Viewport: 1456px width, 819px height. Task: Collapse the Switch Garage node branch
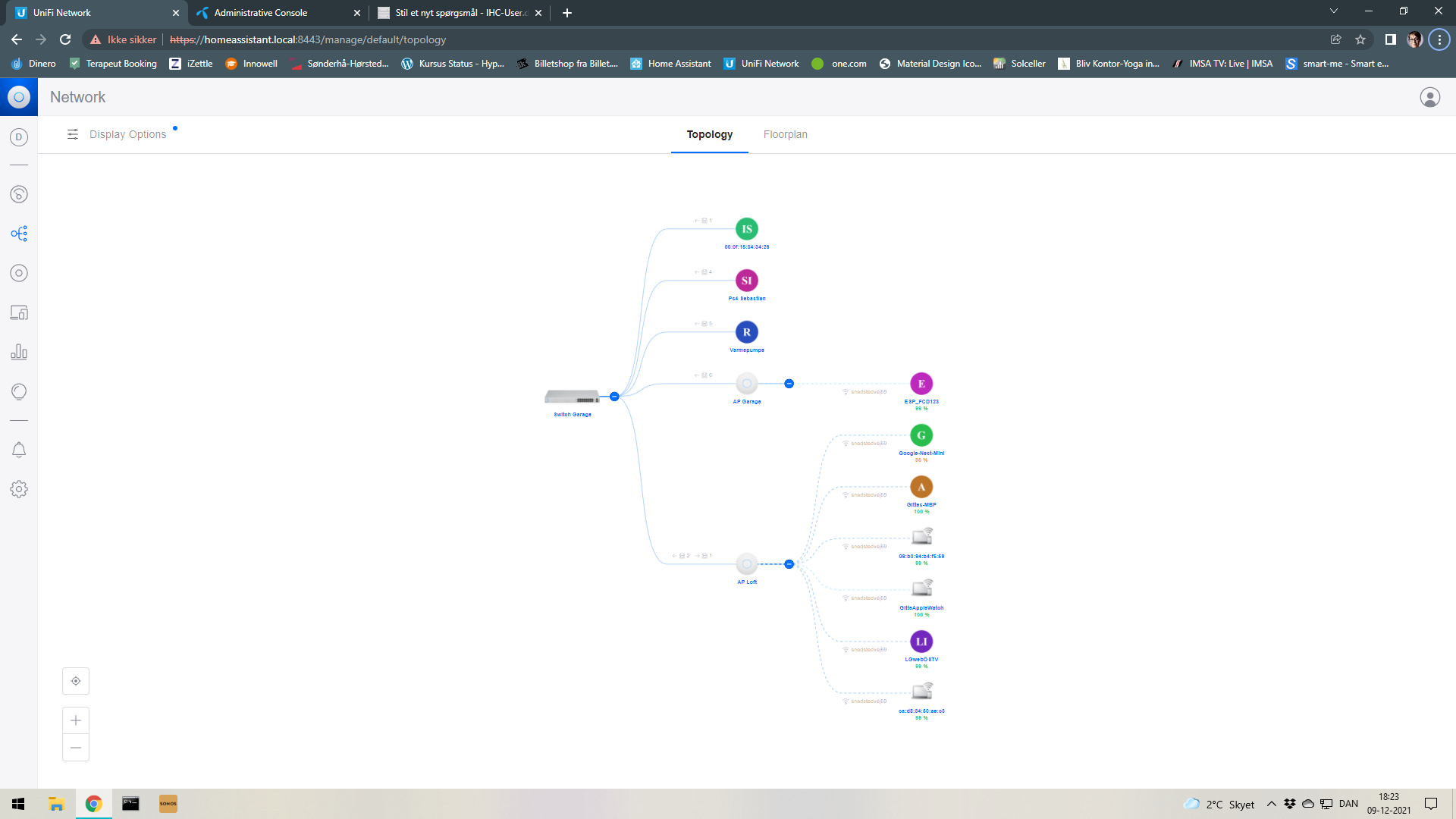click(614, 397)
